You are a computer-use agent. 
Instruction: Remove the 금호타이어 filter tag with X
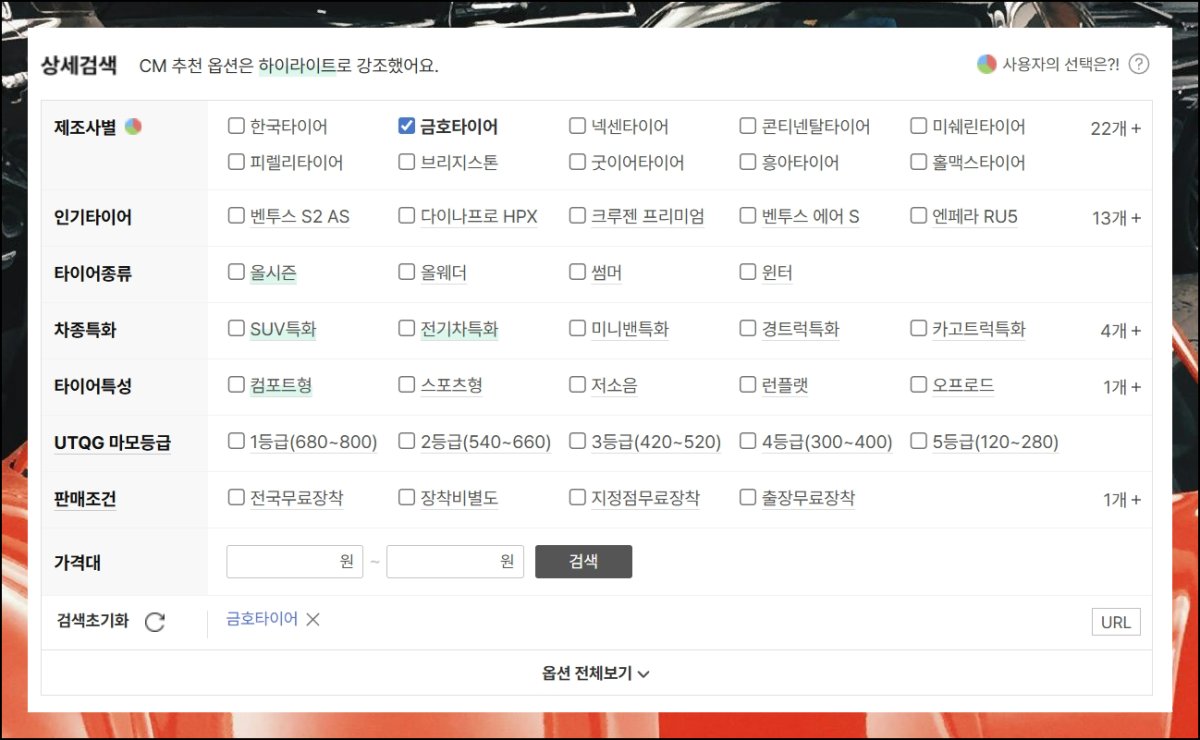click(313, 619)
